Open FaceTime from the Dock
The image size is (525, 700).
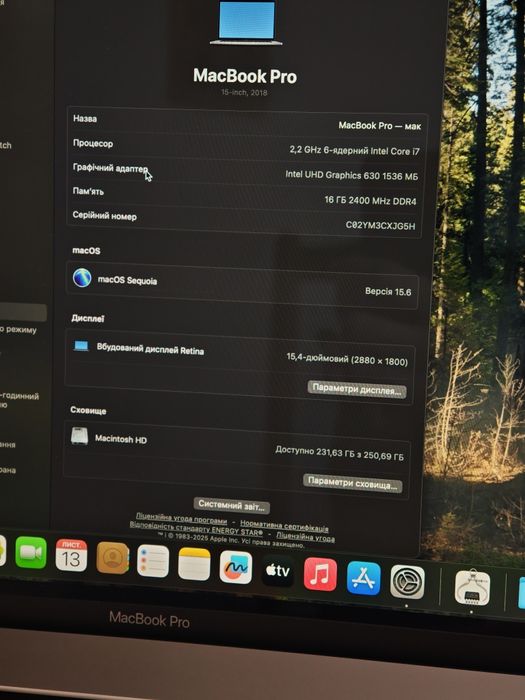click(31, 553)
